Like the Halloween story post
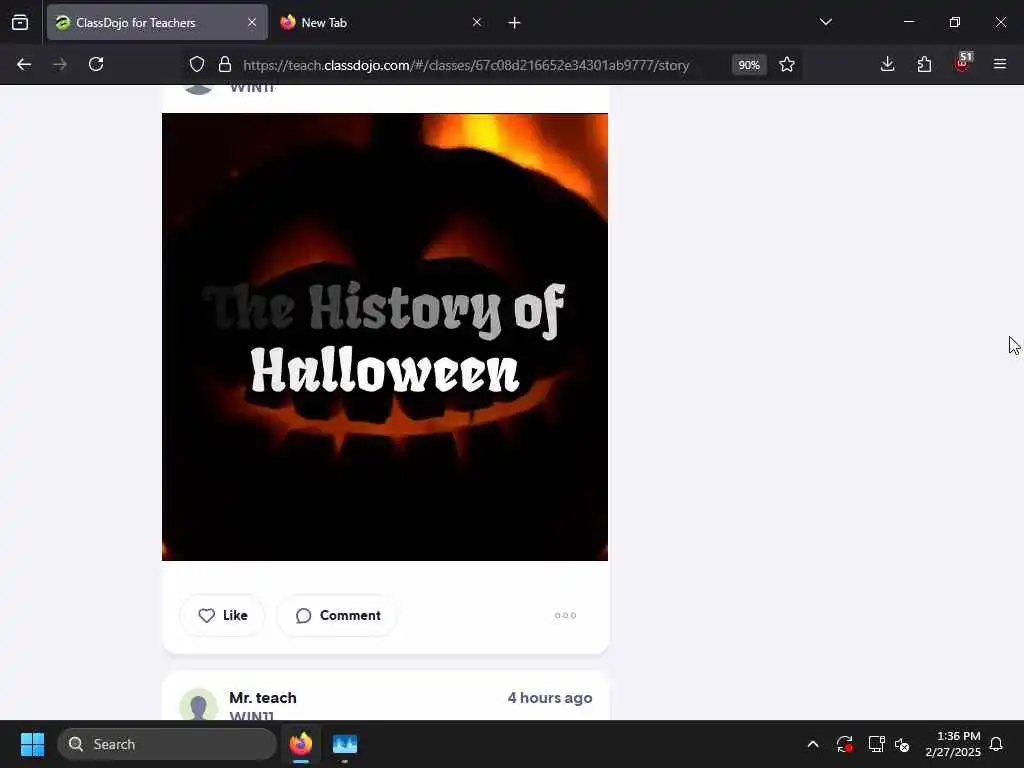The image size is (1024, 768). [x=222, y=615]
